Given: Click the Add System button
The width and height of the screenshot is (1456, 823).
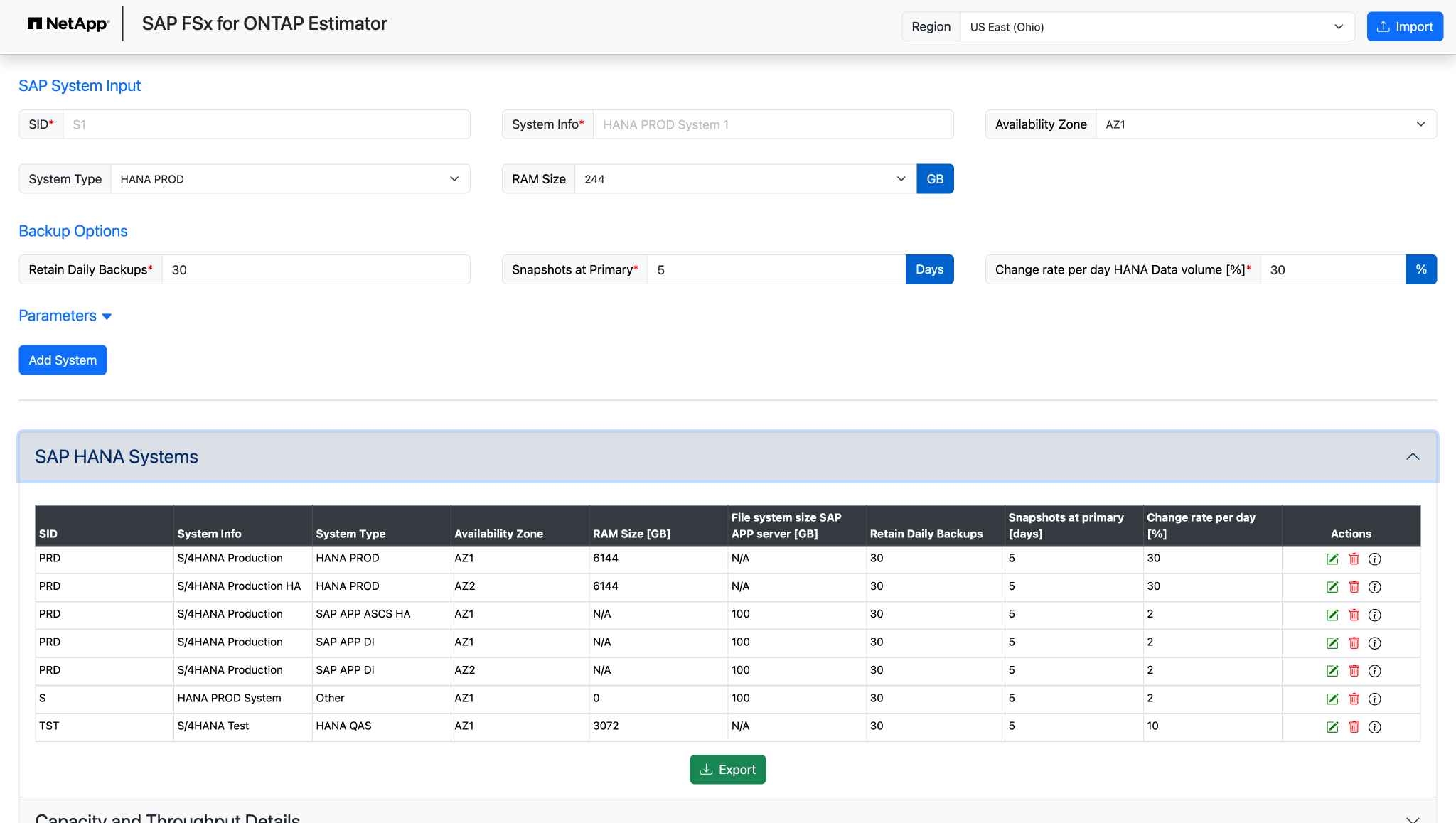Looking at the screenshot, I should click(x=63, y=360).
